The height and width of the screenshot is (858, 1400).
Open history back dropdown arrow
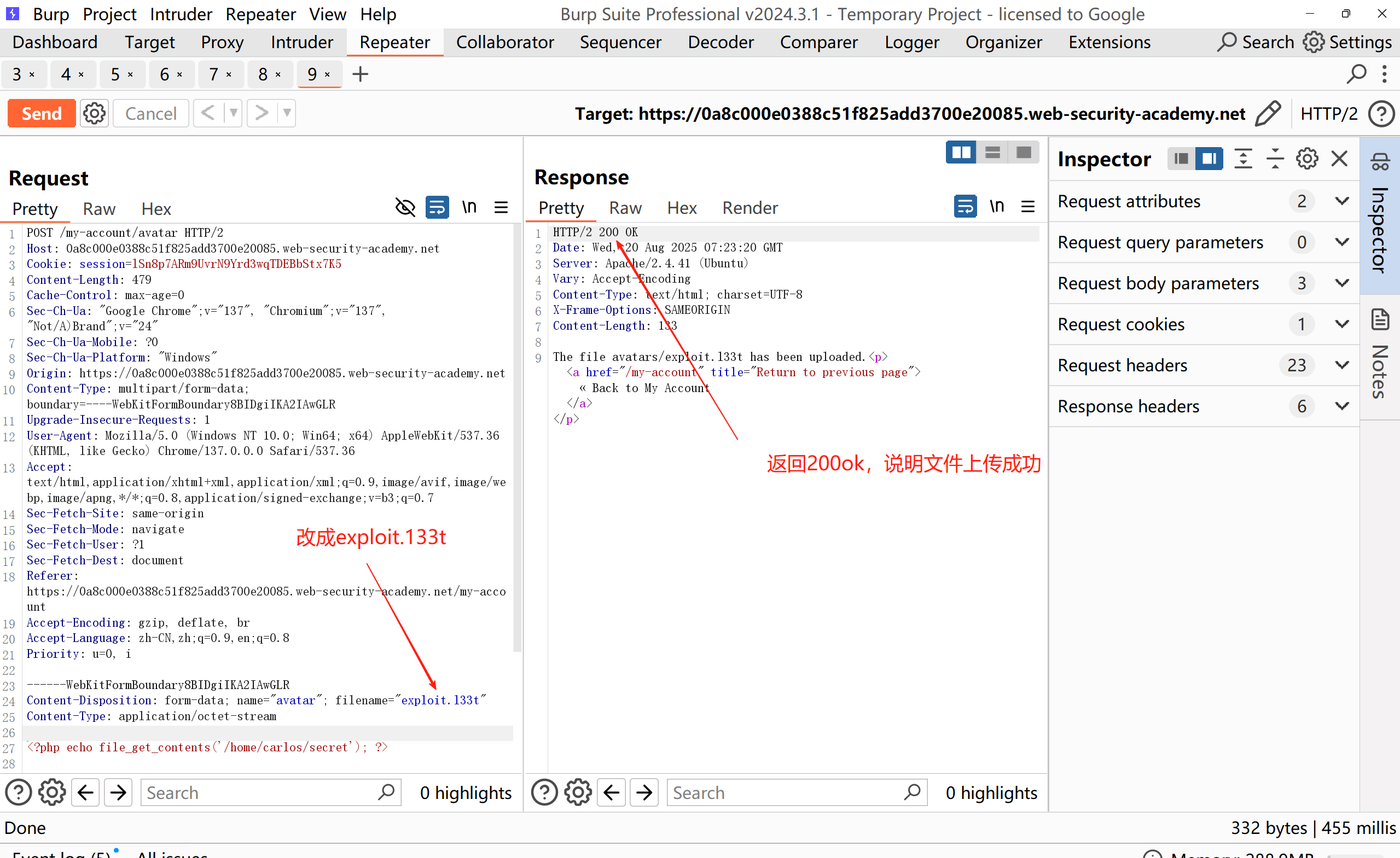pyautogui.click(x=233, y=113)
